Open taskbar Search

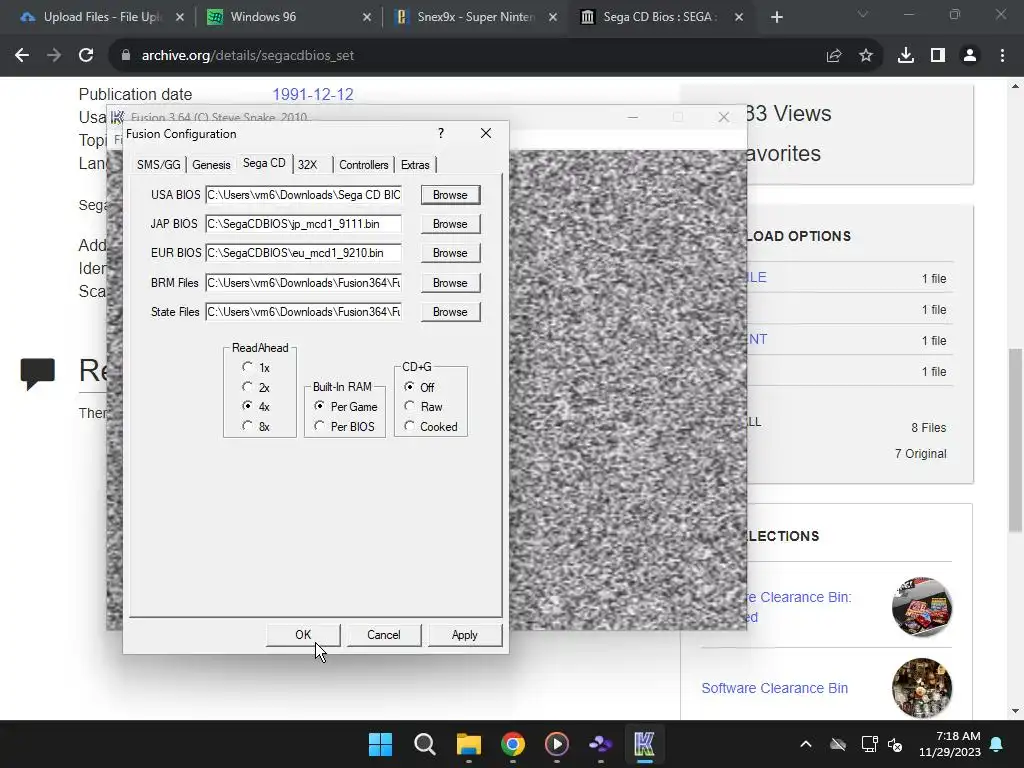coord(424,744)
